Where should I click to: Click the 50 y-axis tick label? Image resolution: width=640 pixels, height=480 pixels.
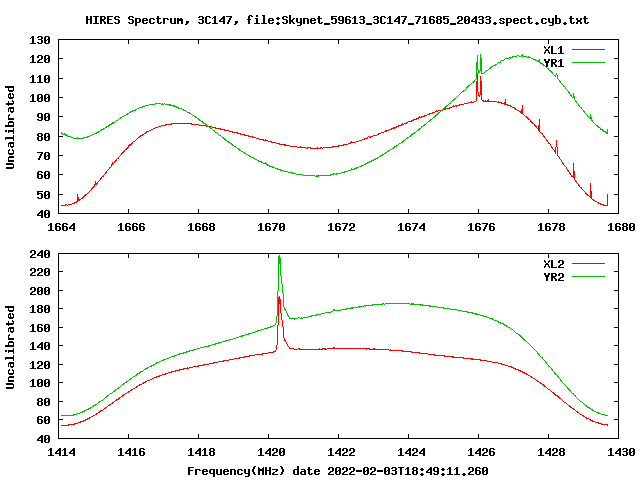point(44,195)
